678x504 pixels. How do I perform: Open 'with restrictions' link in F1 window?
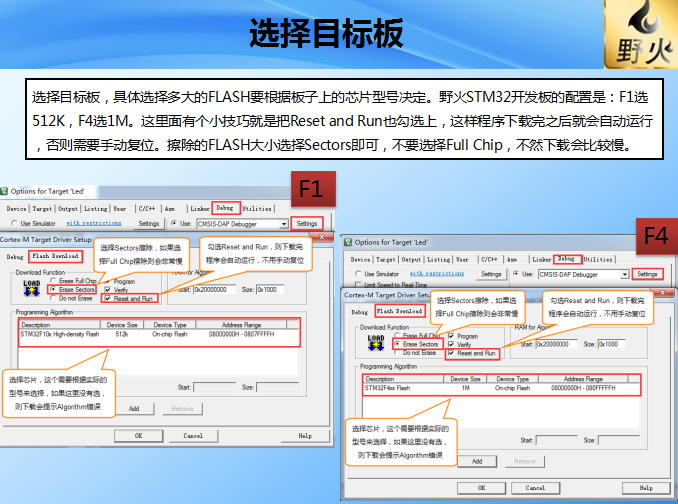coord(94,223)
